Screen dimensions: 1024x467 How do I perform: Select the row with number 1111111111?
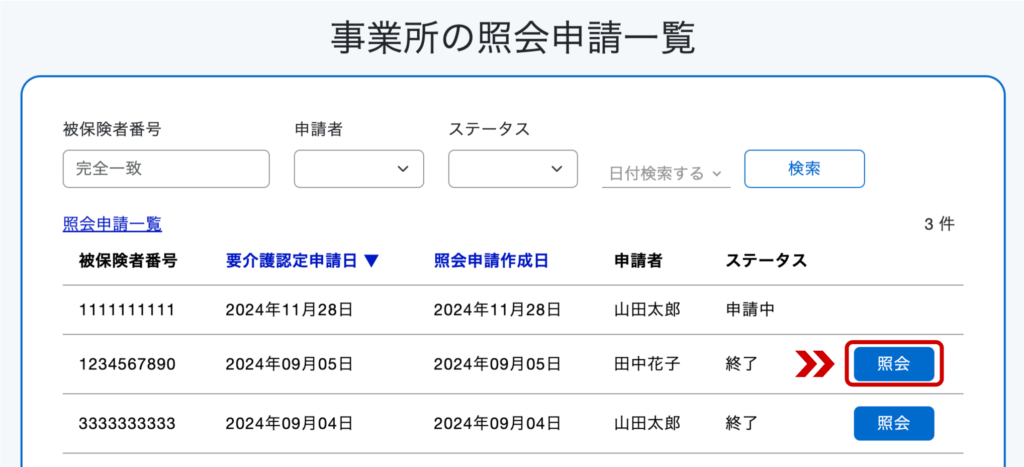click(513, 310)
